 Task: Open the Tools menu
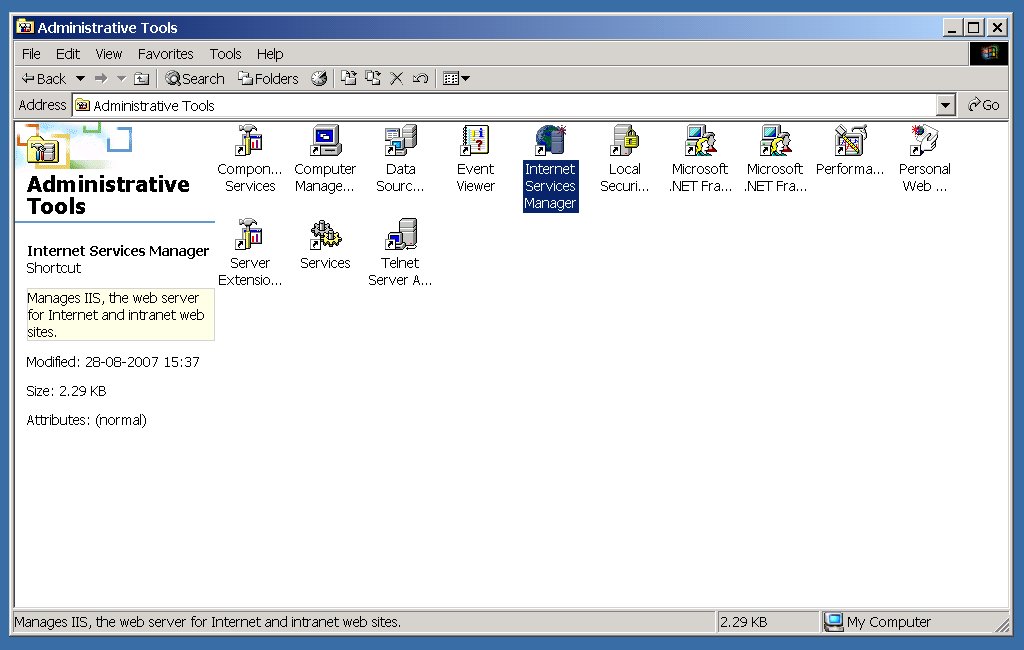(x=225, y=54)
